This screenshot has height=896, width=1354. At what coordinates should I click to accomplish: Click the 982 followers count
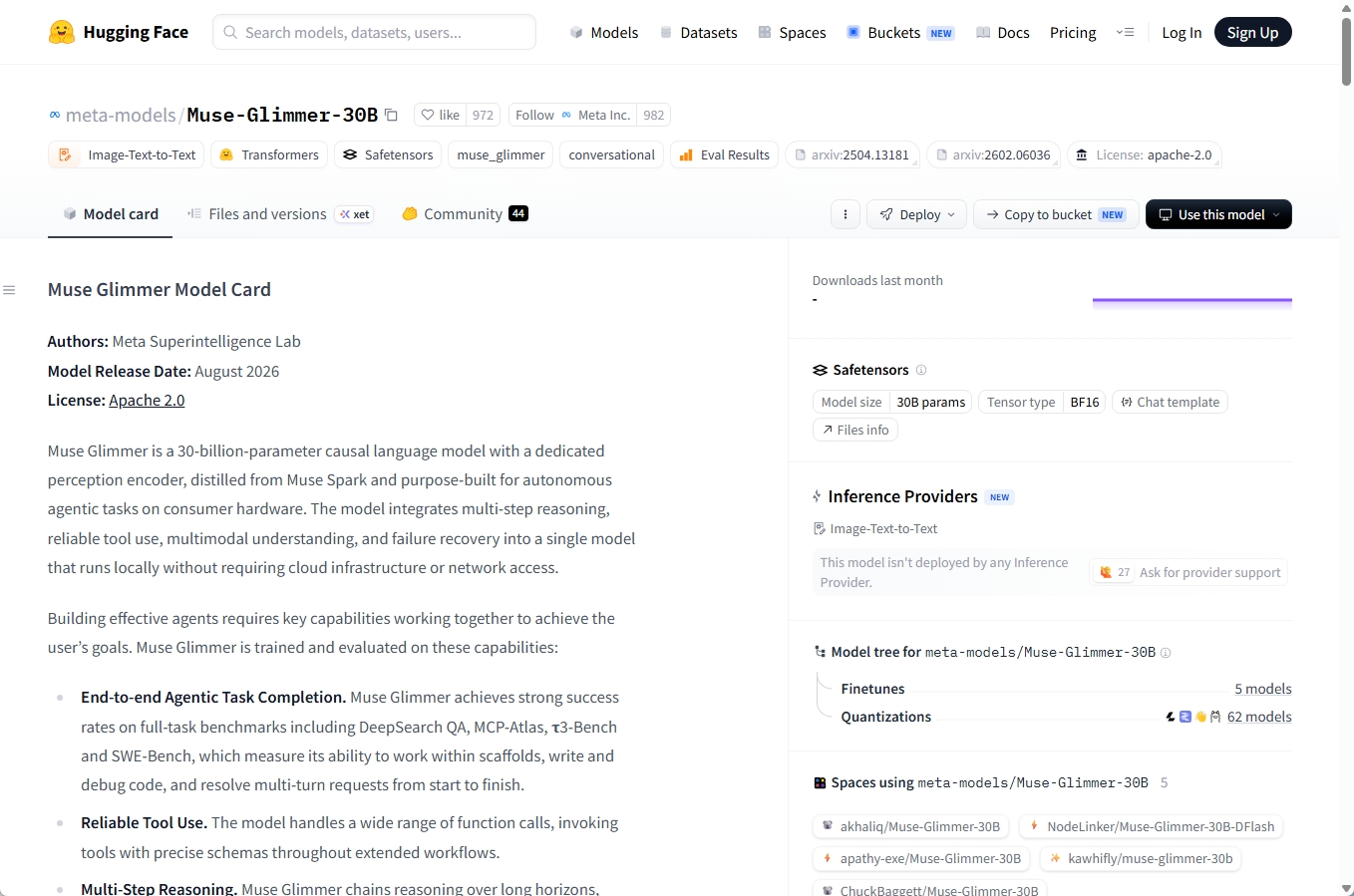654,116
